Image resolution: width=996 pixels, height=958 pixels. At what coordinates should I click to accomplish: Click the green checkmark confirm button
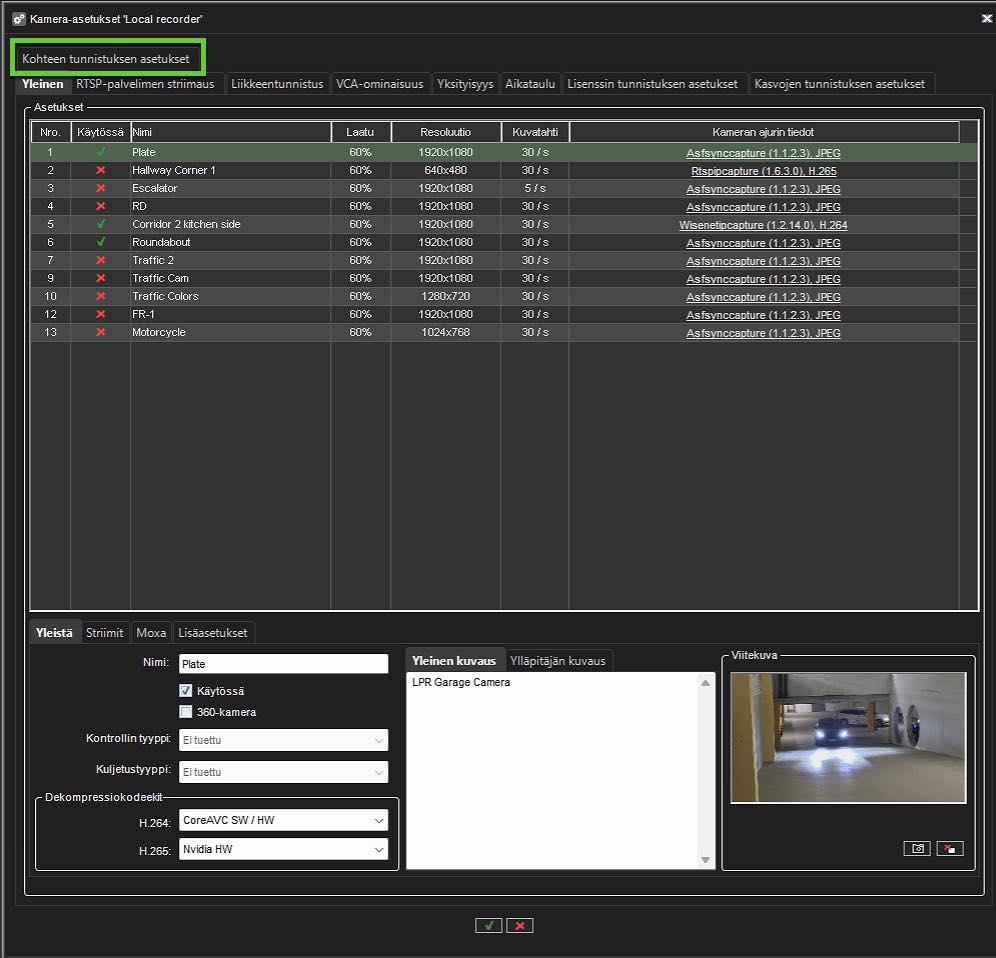click(x=488, y=925)
